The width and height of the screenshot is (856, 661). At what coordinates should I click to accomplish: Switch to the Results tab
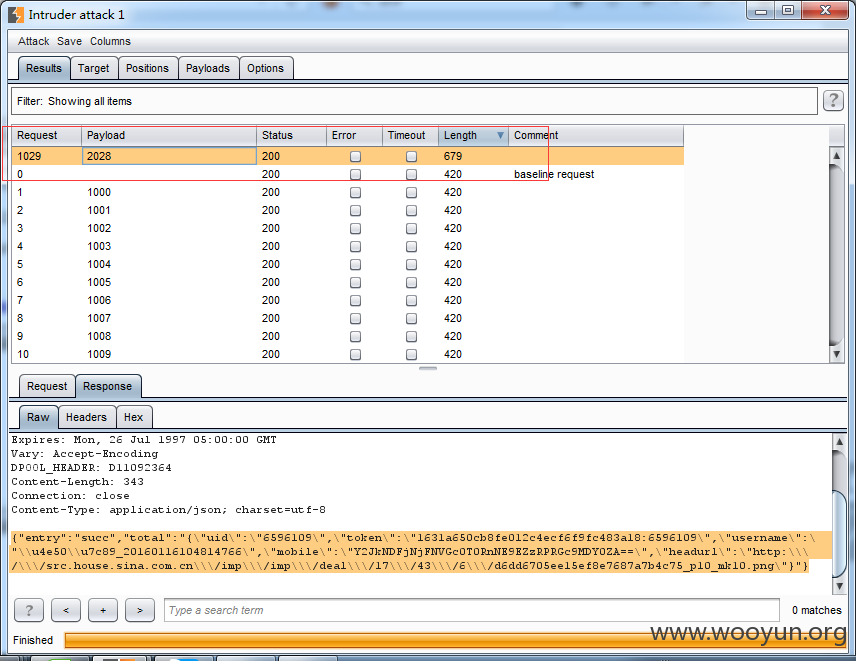click(x=44, y=68)
